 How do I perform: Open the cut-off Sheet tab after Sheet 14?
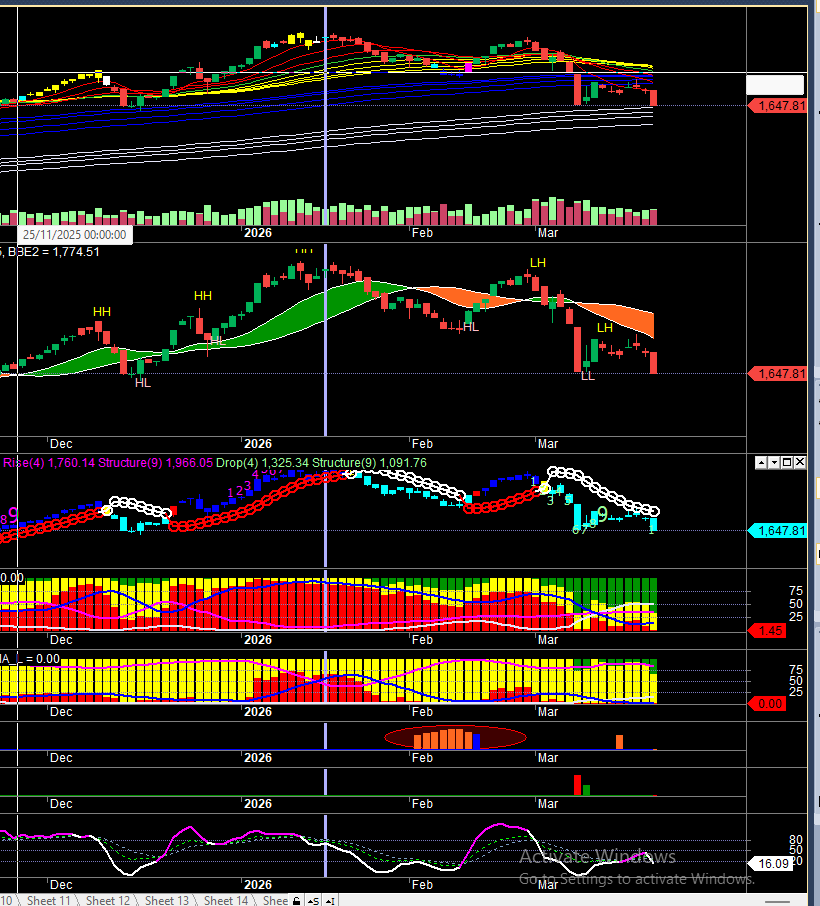pos(275,900)
